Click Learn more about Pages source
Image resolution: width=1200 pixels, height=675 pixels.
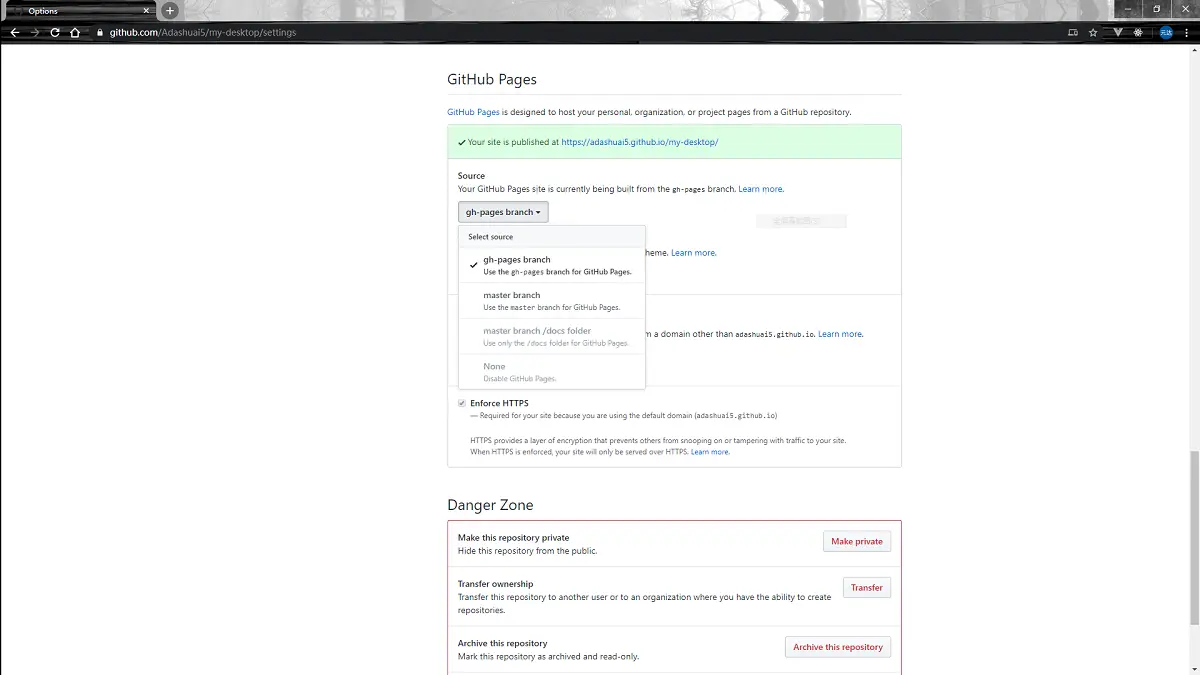point(761,189)
